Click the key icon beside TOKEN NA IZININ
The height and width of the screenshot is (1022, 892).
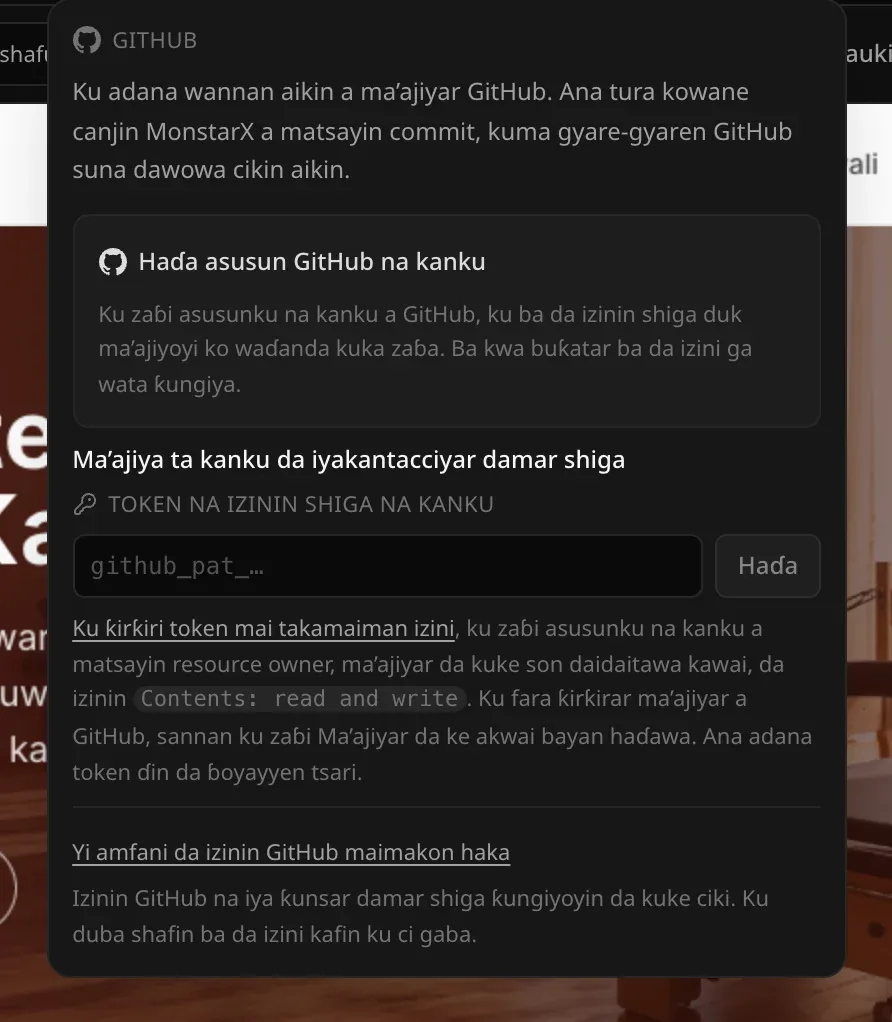pos(85,504)
